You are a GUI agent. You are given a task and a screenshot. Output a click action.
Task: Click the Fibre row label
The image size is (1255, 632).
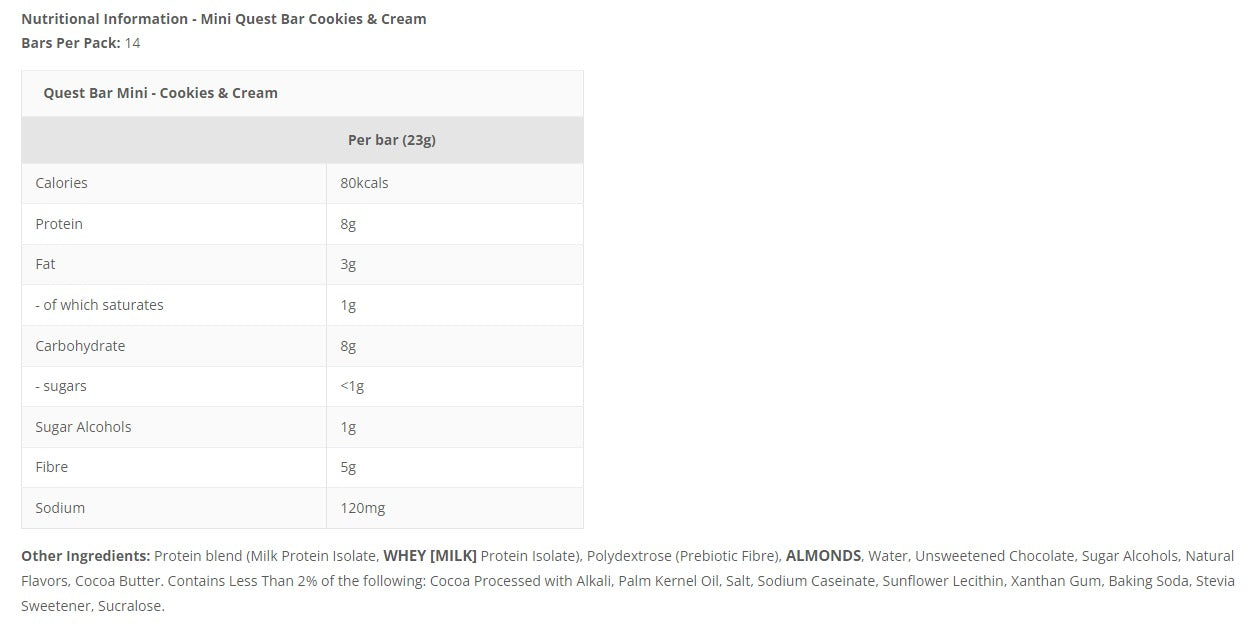[52, 467]
